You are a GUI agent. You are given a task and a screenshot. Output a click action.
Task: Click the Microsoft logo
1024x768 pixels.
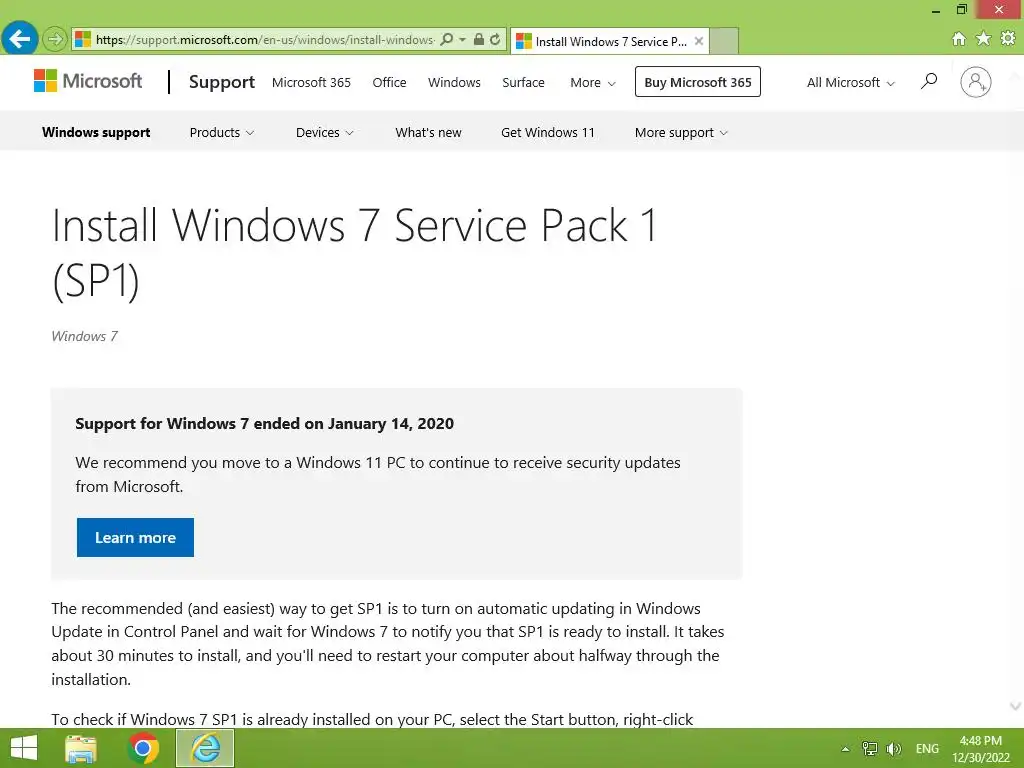point(88,81)
